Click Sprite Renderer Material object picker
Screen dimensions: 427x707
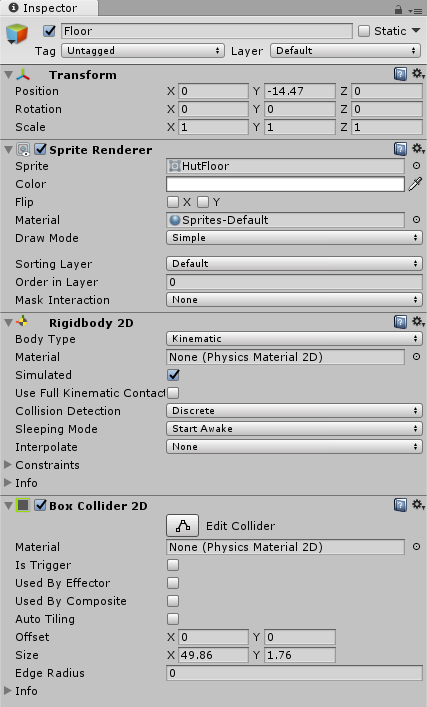pos(416,220)
